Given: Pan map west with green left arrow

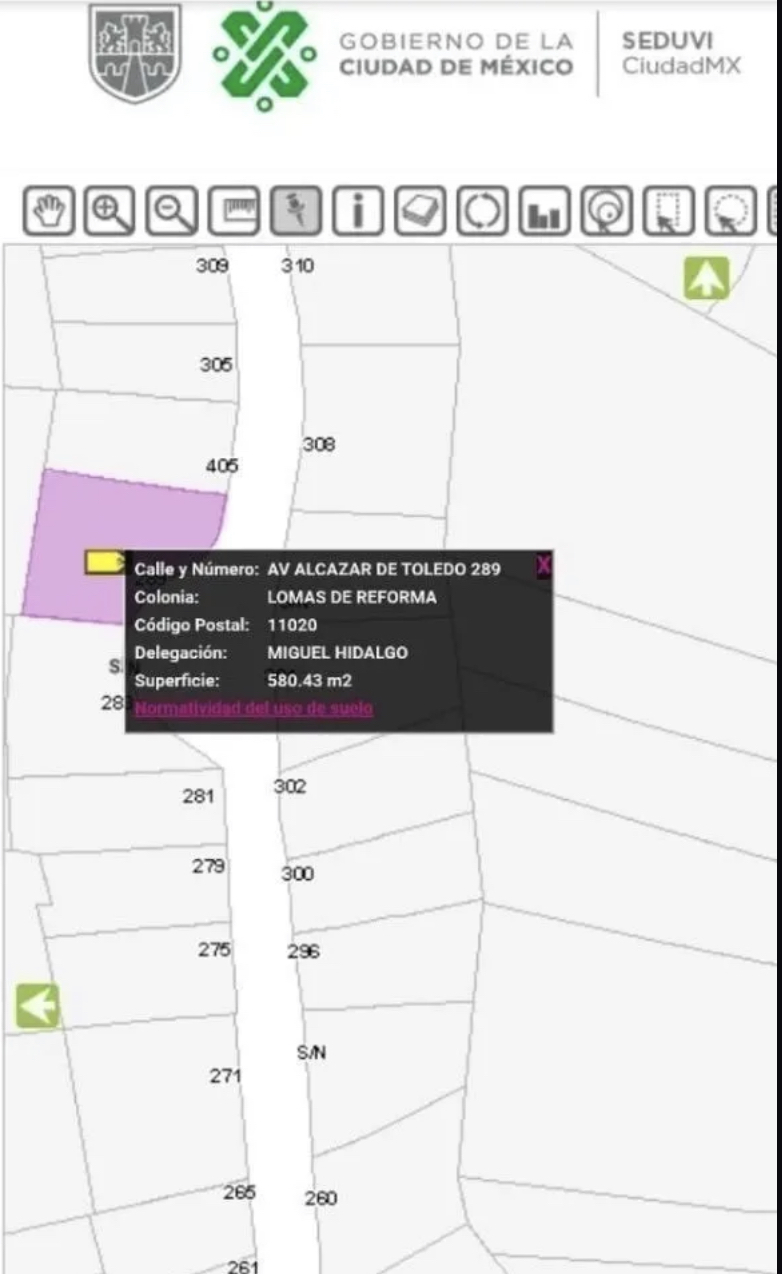Looking at the screenshot, I should (x=38, y=1006).
